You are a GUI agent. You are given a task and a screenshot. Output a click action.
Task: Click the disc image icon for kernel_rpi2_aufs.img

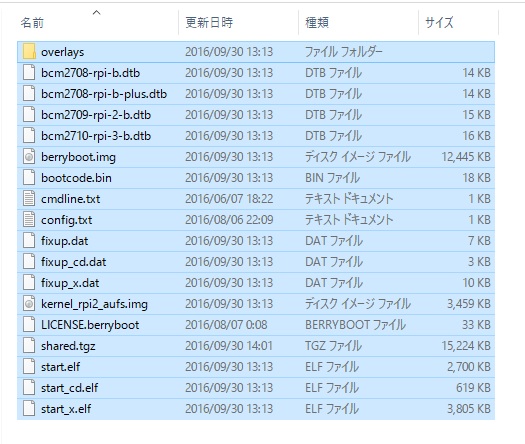[x=29, y=304]
